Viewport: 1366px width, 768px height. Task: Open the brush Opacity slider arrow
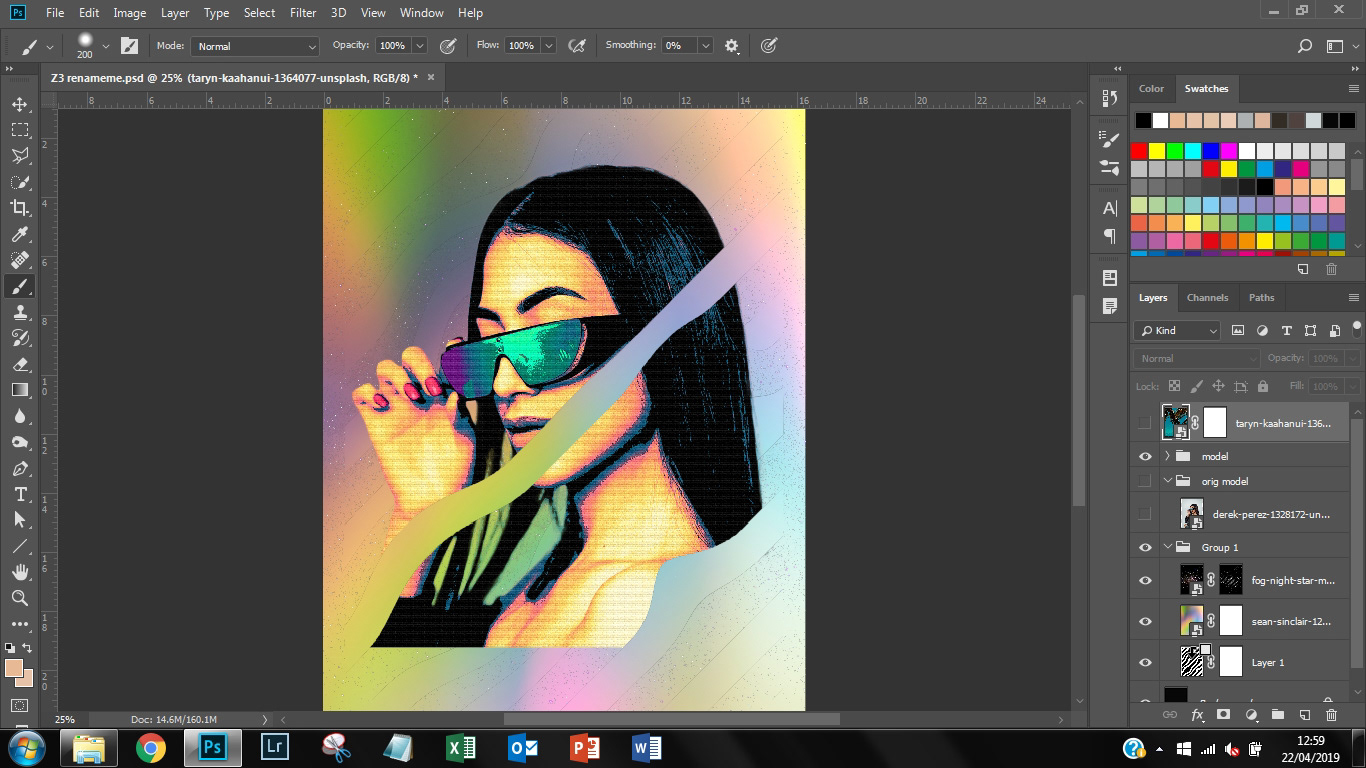point(419,46)
